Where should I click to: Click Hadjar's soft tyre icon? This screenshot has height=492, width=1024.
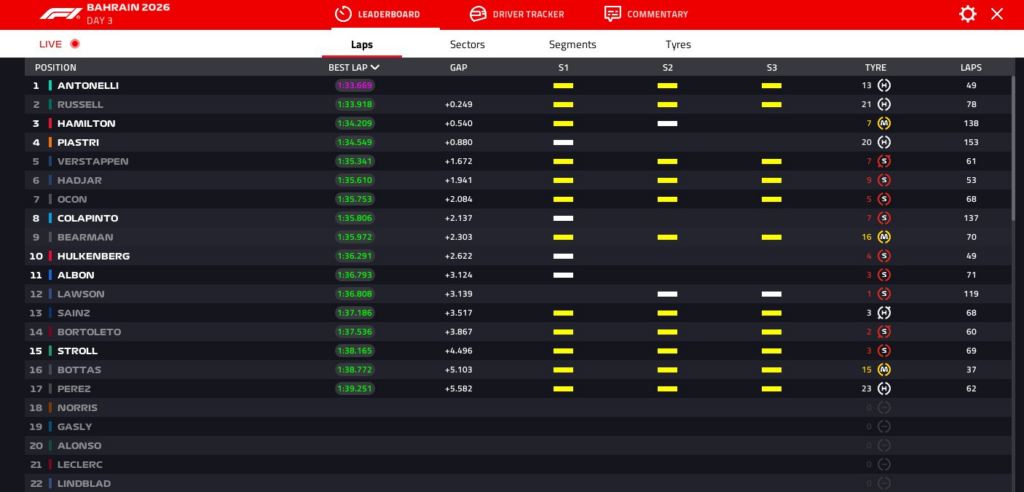[884, 180]
